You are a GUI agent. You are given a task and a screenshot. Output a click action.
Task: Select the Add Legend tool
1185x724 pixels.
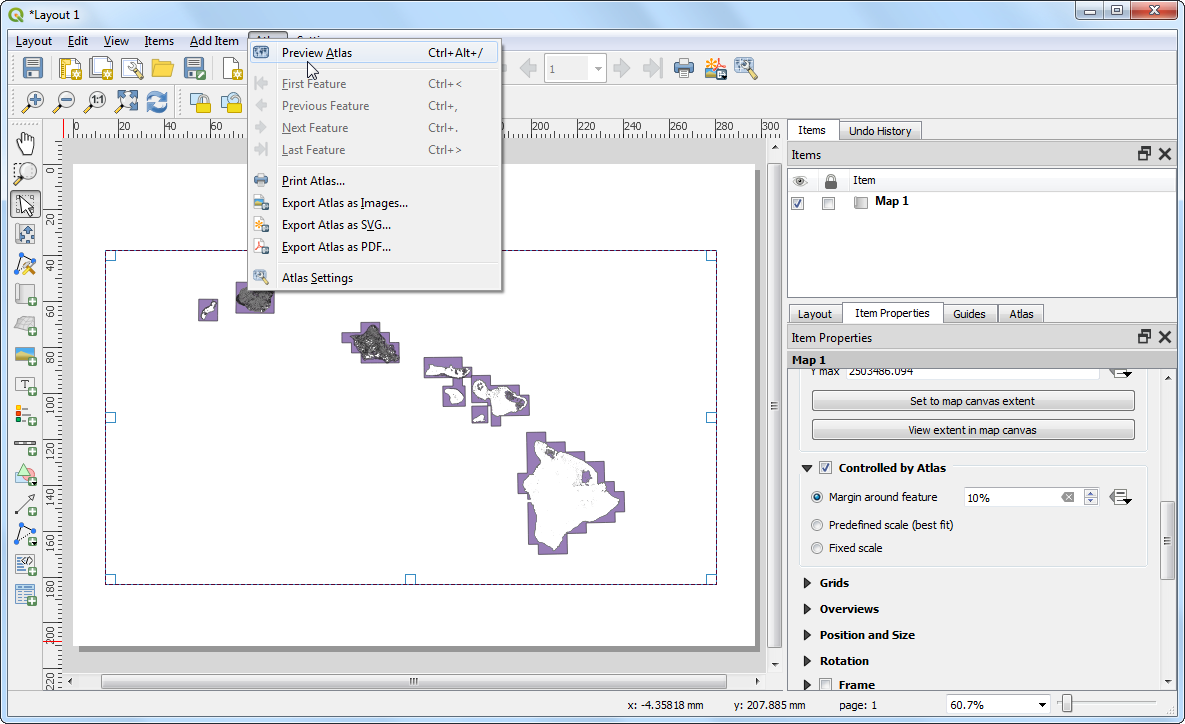26,414
